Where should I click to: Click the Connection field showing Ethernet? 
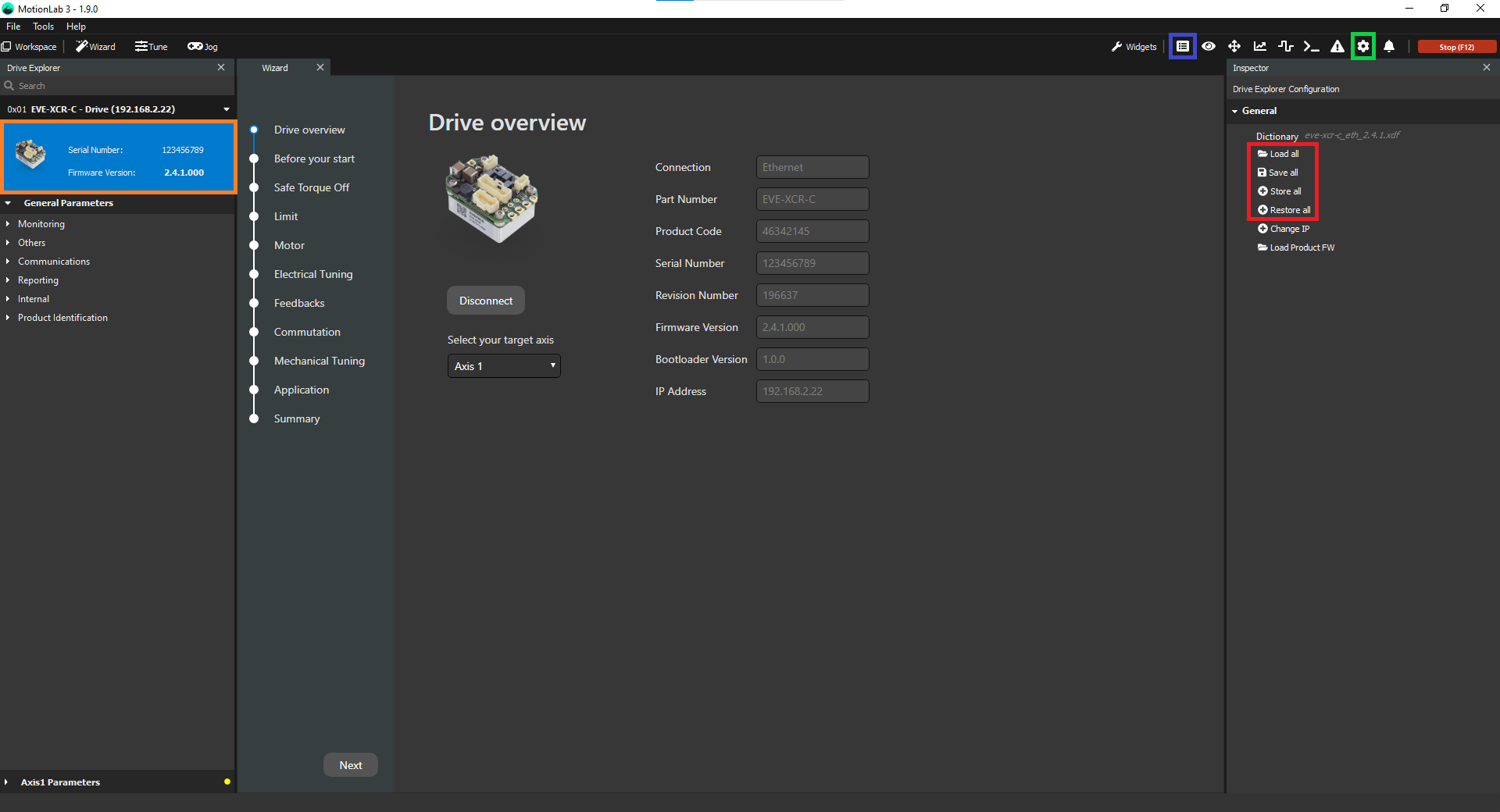812,167
